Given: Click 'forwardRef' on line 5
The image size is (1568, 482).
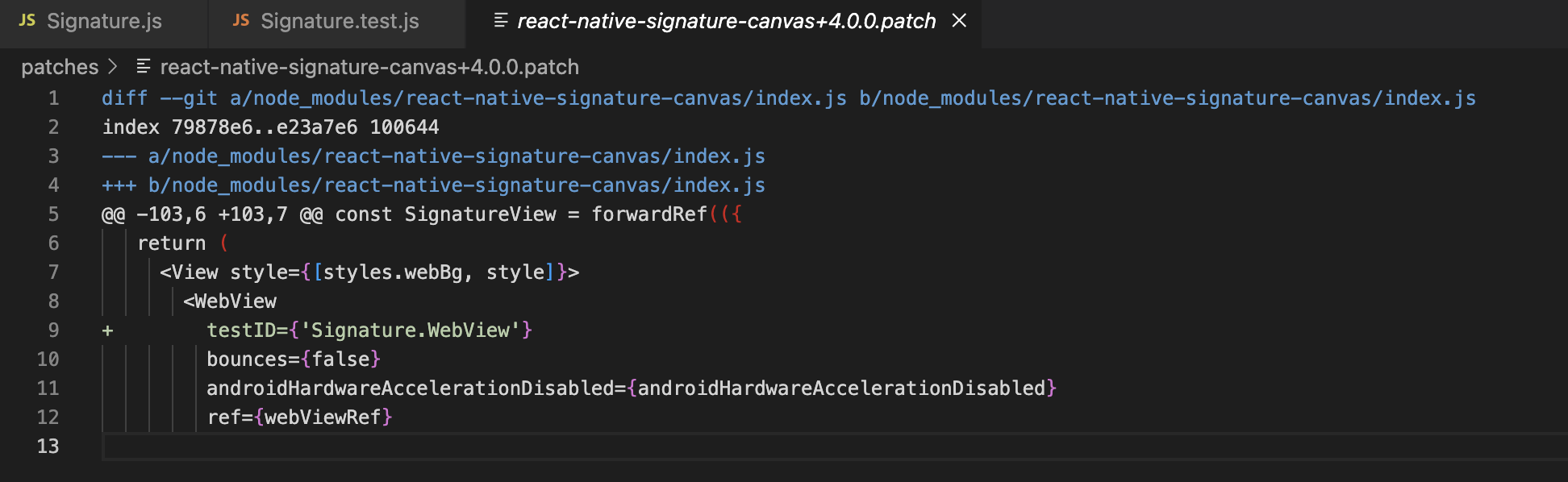Looking at the screenshot, I should [x=649, y=214].
